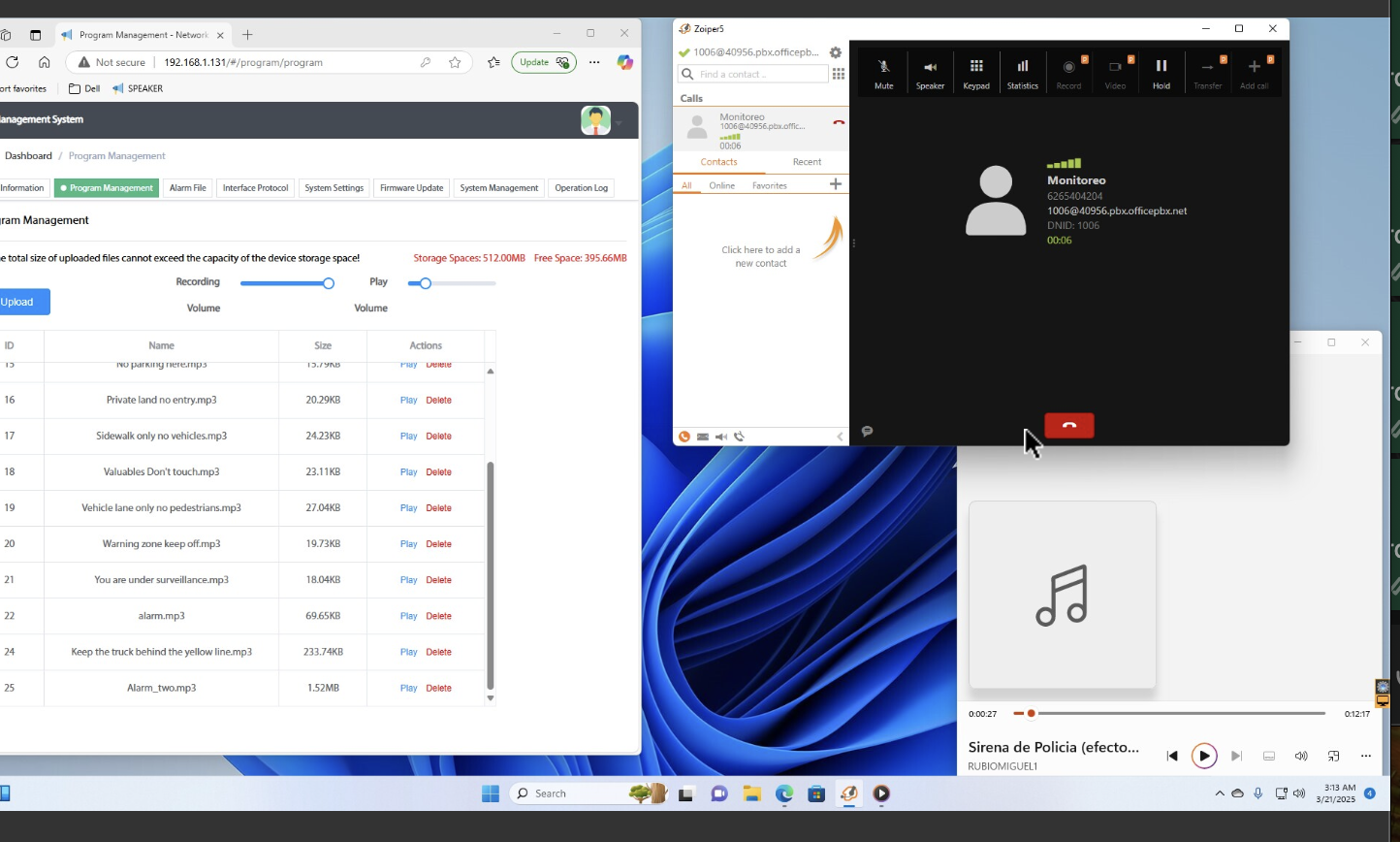Open Copilot icon in Edge toolbar
Screen dimensions: 1400x842
point(624,62)
